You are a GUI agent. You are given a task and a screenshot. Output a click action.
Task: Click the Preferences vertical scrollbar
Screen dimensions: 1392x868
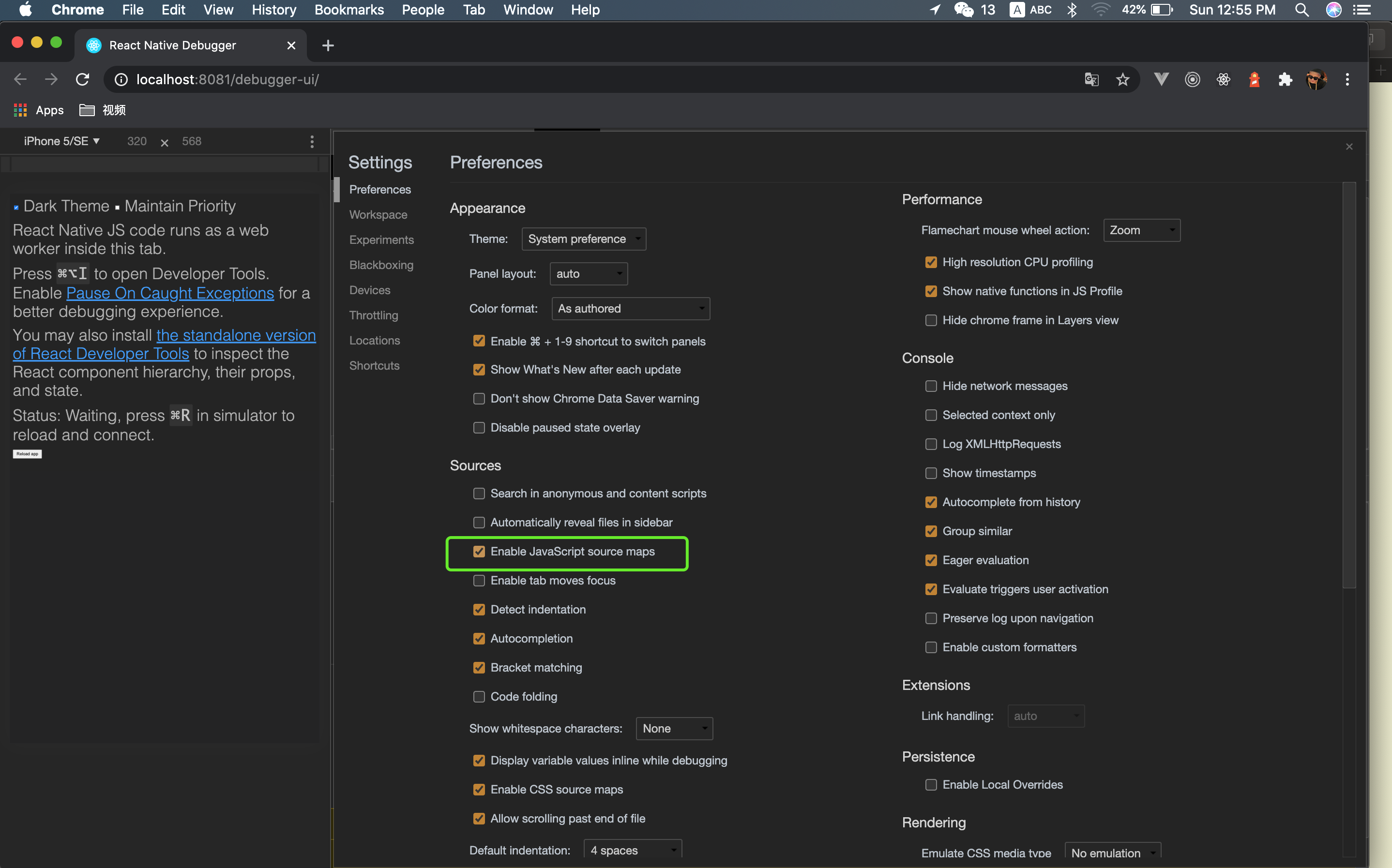[1349, 385]
